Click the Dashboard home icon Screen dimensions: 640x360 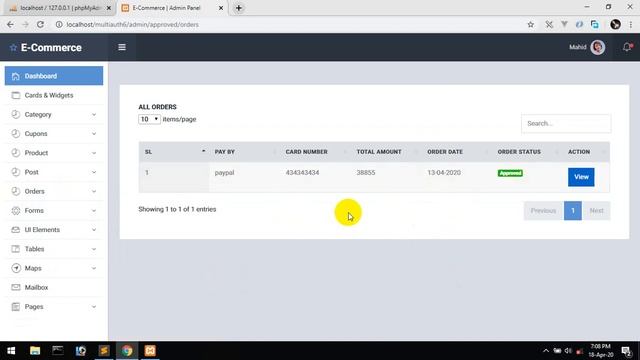tap(16, 76)
